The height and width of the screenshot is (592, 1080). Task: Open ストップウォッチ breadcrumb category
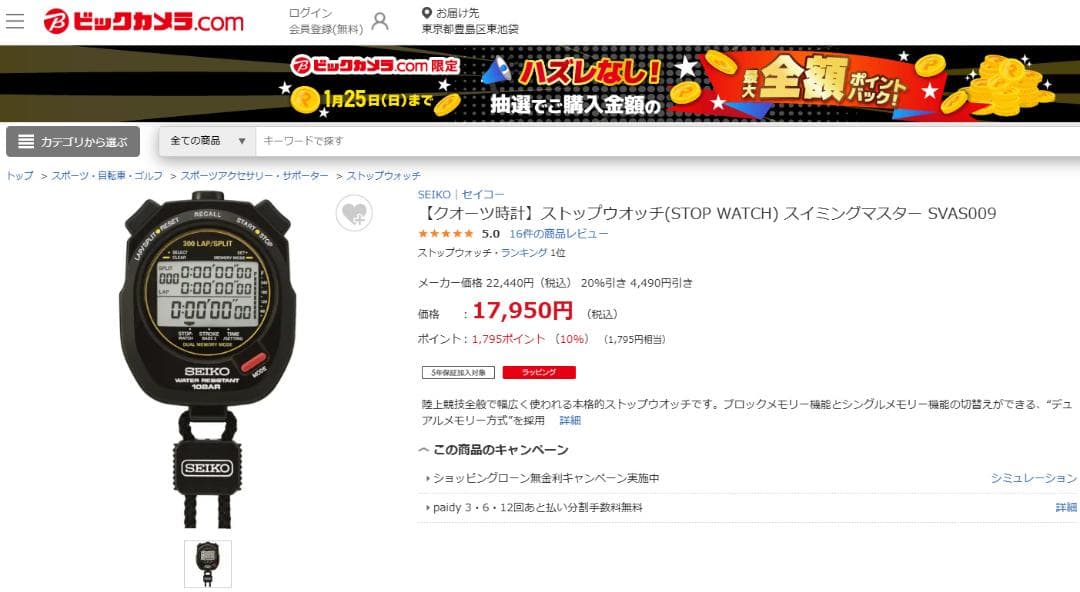tap(384, 176)
